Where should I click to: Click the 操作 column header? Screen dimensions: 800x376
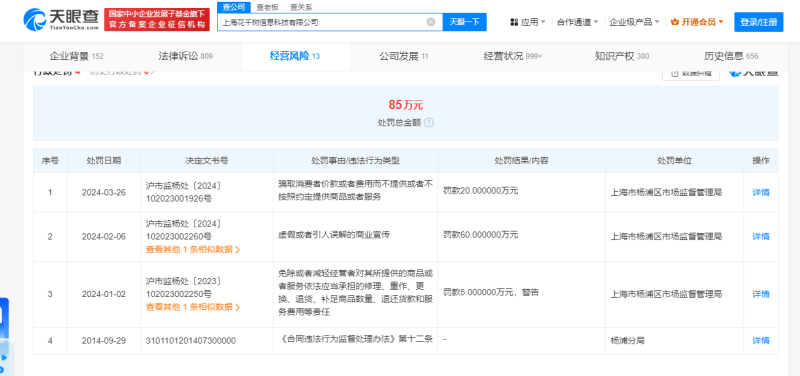pyautogui.click(x=761, y=160)
